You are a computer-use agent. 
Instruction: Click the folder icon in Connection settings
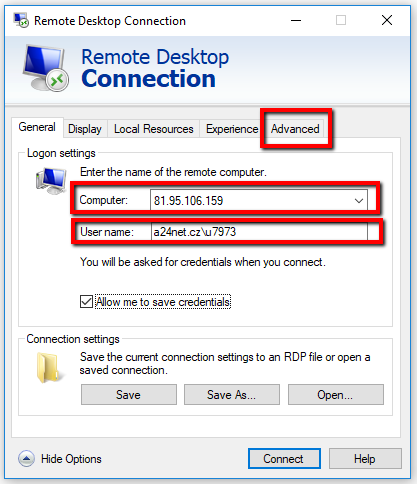(x=49, y=367)
